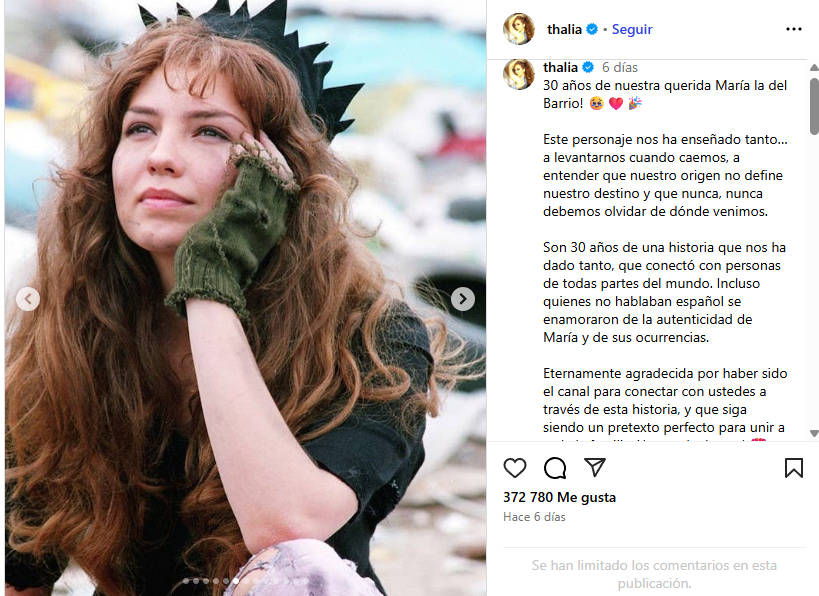Click Seguir to follow thalia
The width and height of the screenshot is (819, 596).
632,29
